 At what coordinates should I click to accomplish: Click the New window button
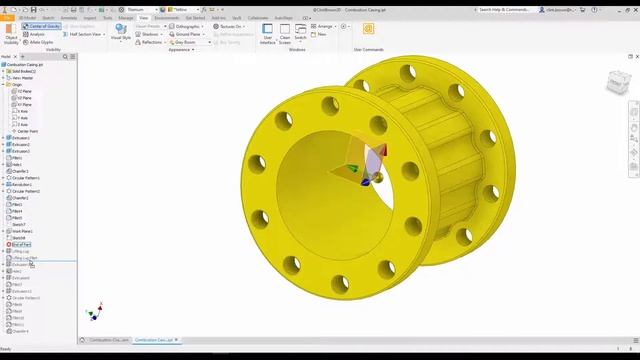coord(318,34)
